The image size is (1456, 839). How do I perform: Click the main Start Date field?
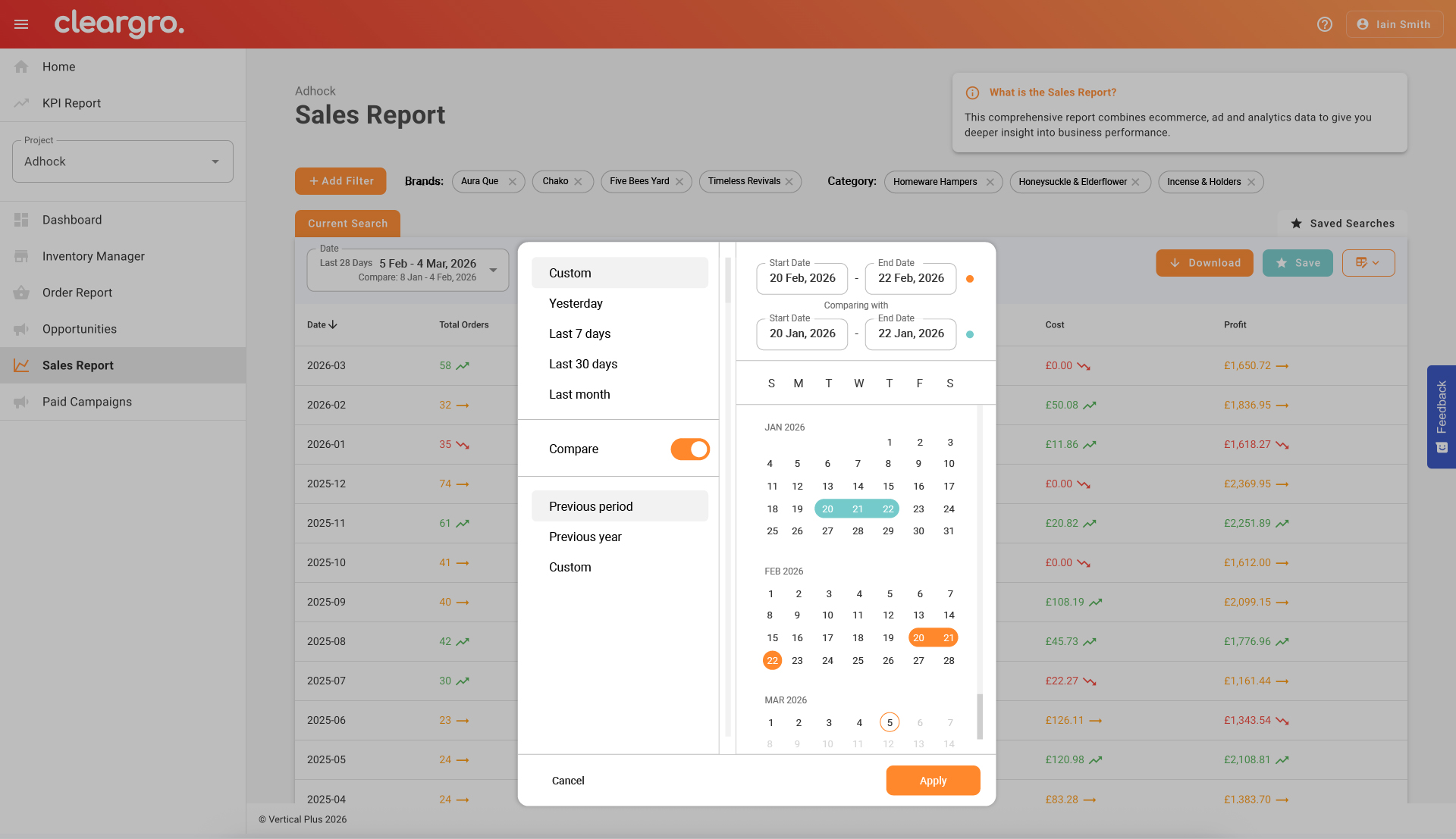(802, 279)
